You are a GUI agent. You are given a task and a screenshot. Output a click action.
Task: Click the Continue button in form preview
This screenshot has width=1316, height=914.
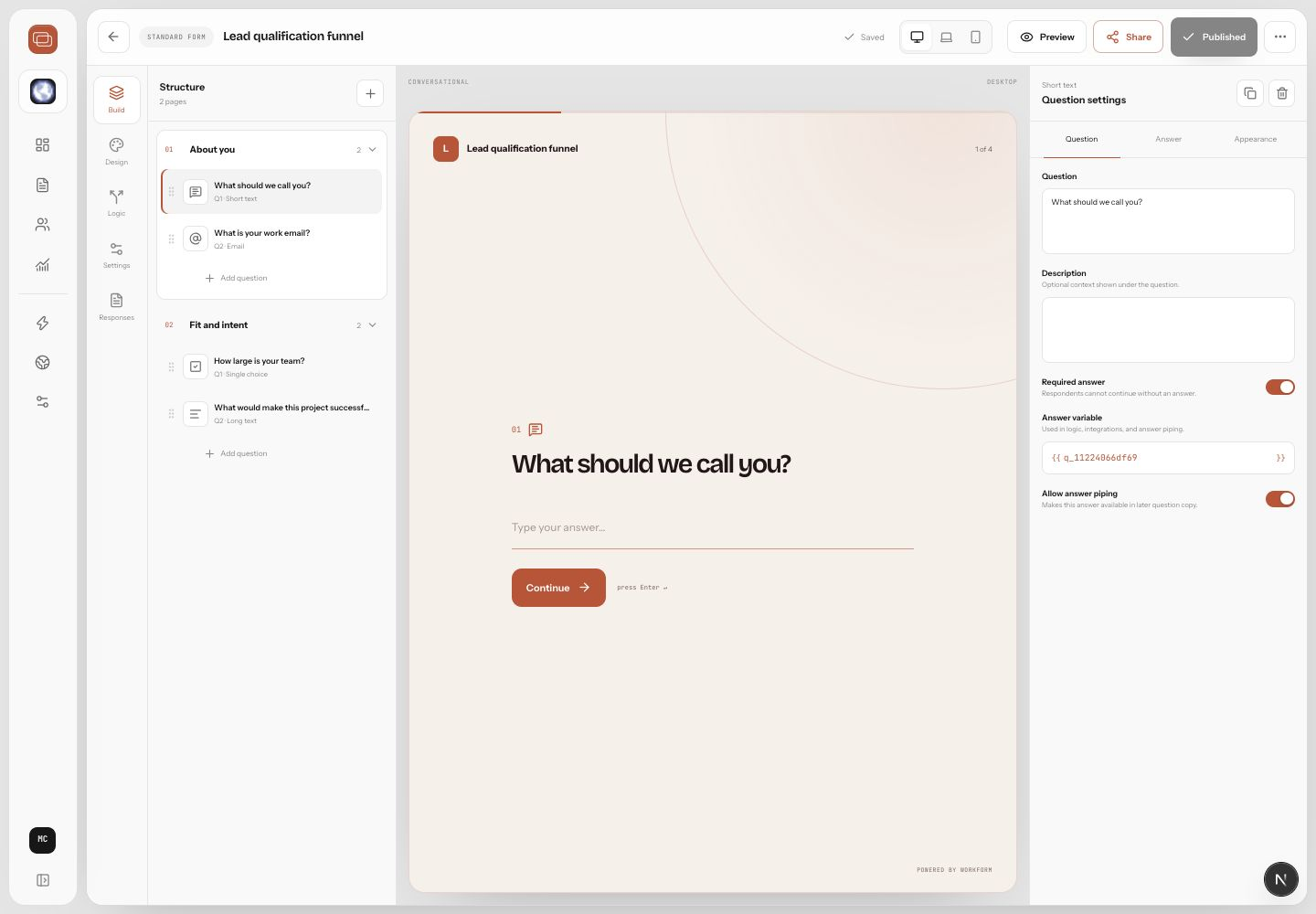pyautogui.click(x=558, y=588)
